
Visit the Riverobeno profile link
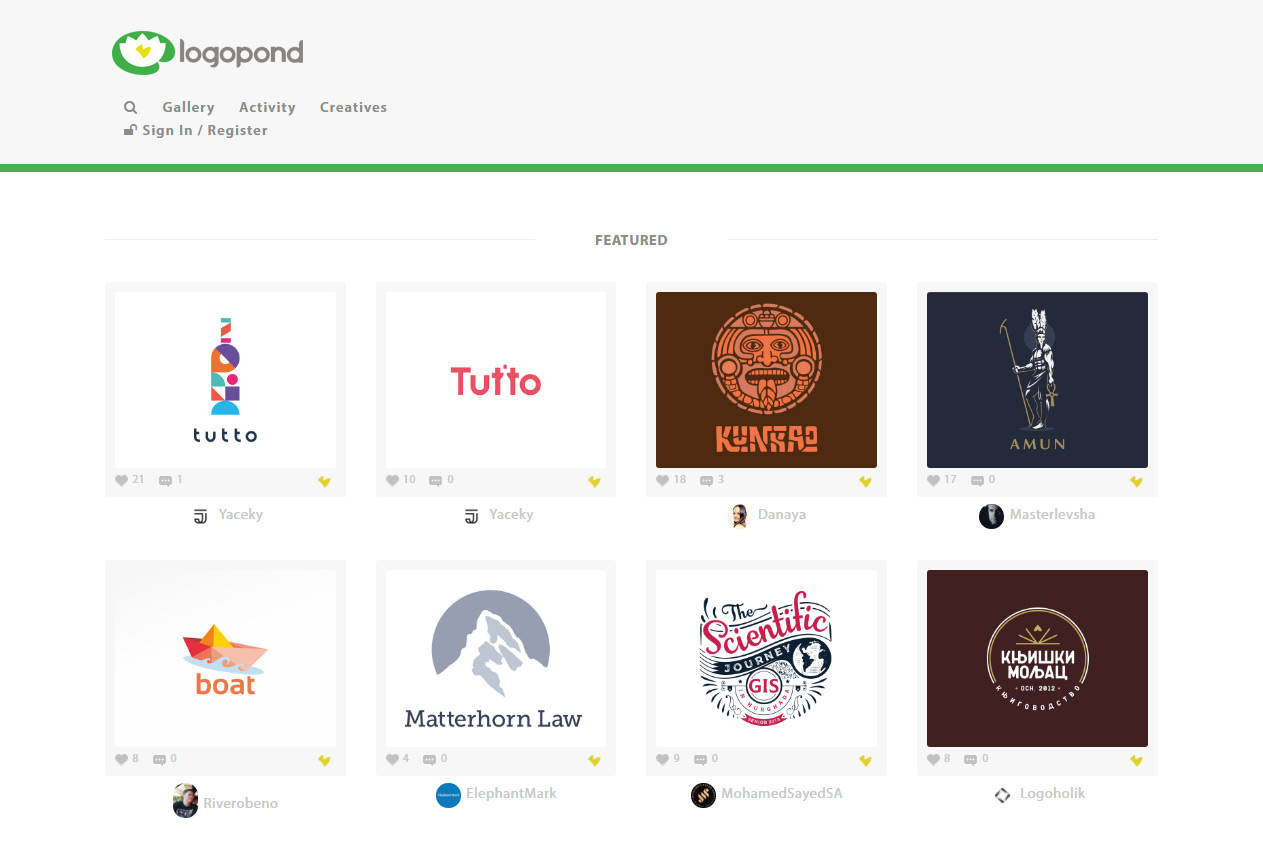(x=241, y=803)
